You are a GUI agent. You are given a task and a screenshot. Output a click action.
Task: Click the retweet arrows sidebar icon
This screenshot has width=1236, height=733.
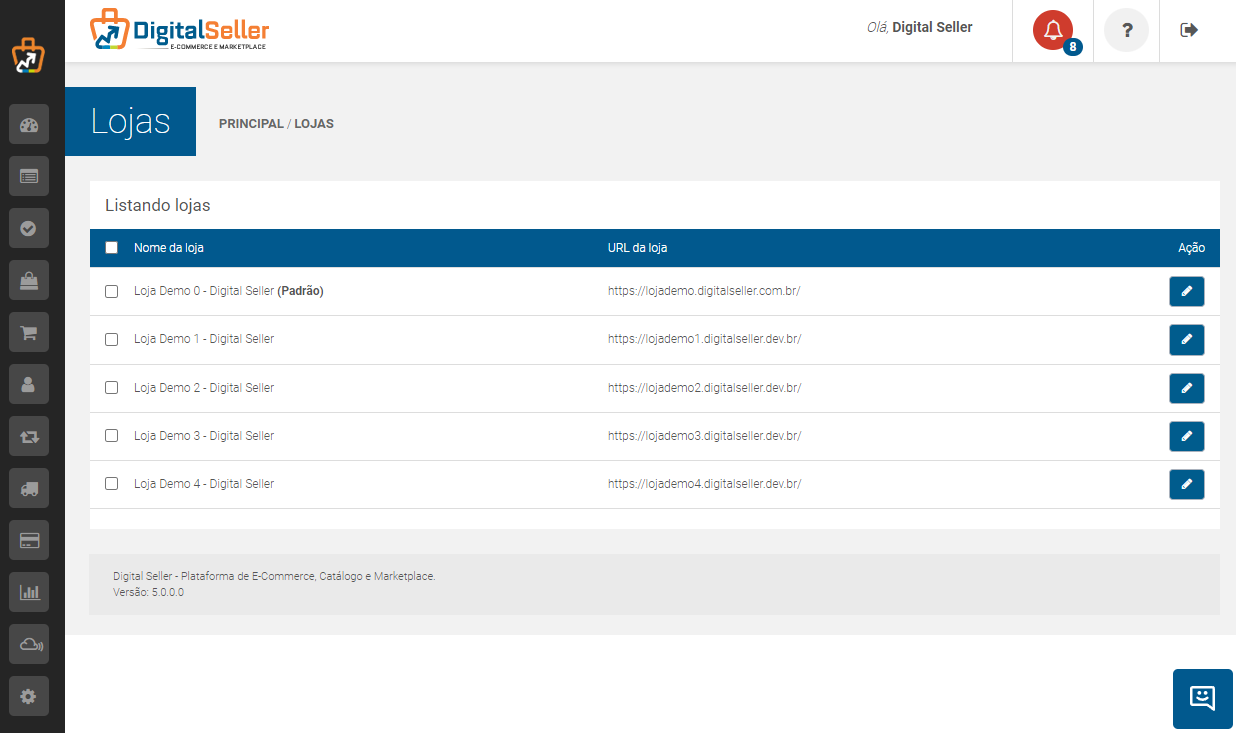pyautogui.click(x=28, y=436)
